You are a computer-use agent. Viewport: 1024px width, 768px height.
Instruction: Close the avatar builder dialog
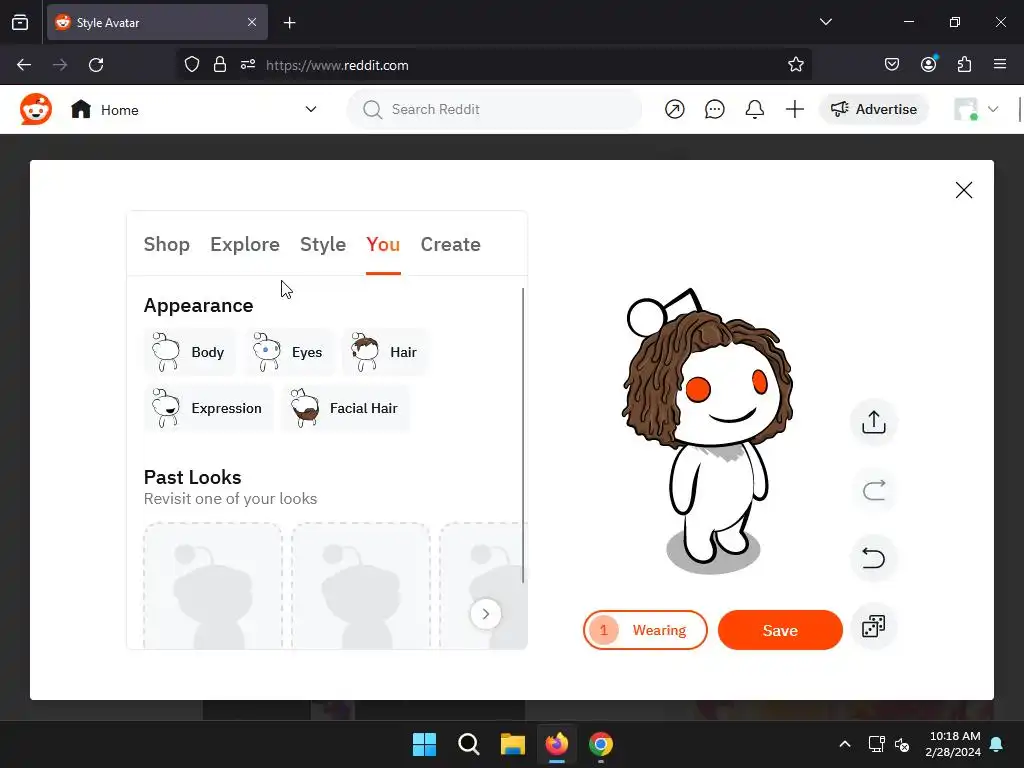coord(964,190)
